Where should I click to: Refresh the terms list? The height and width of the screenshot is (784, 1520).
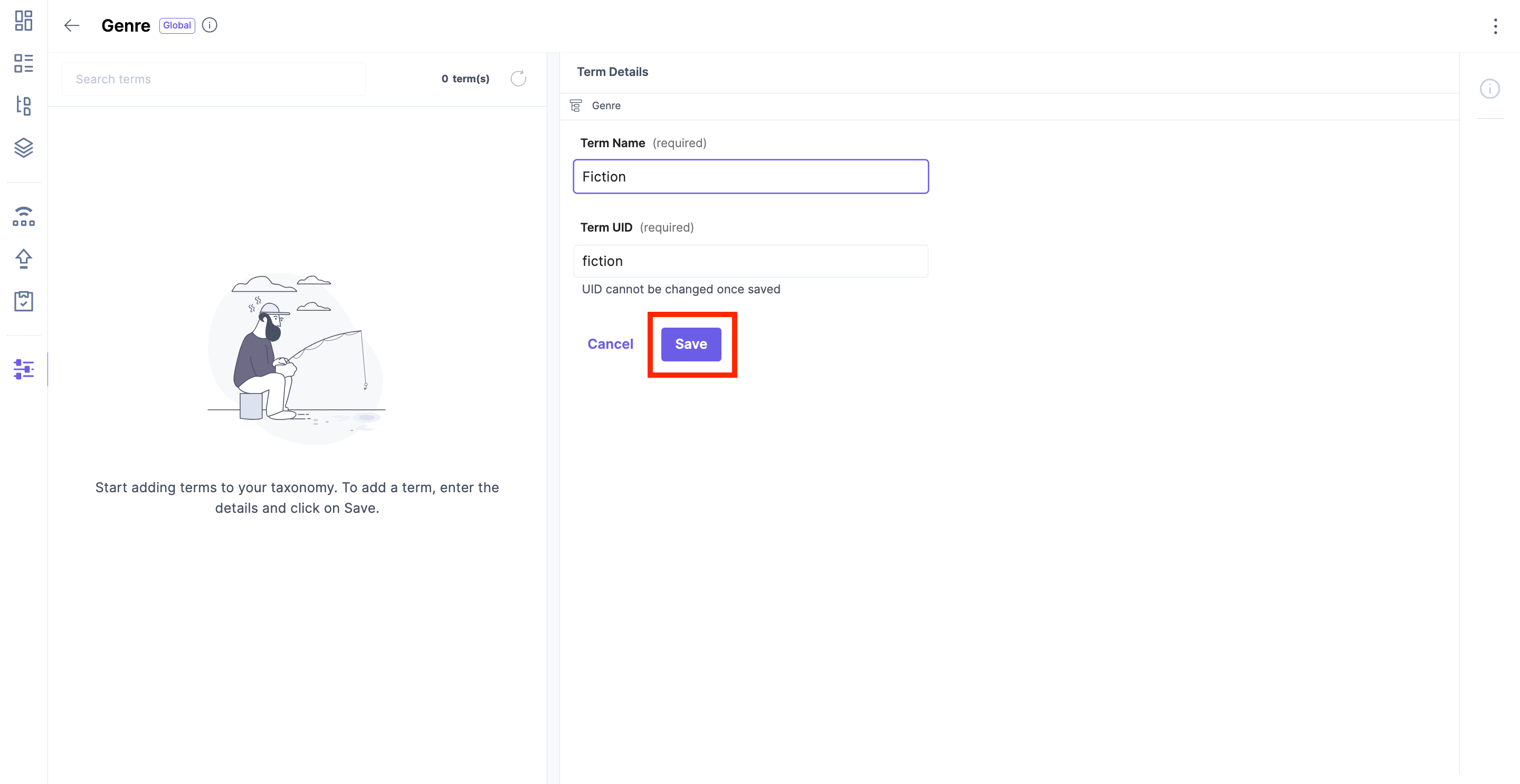[518, 79]
